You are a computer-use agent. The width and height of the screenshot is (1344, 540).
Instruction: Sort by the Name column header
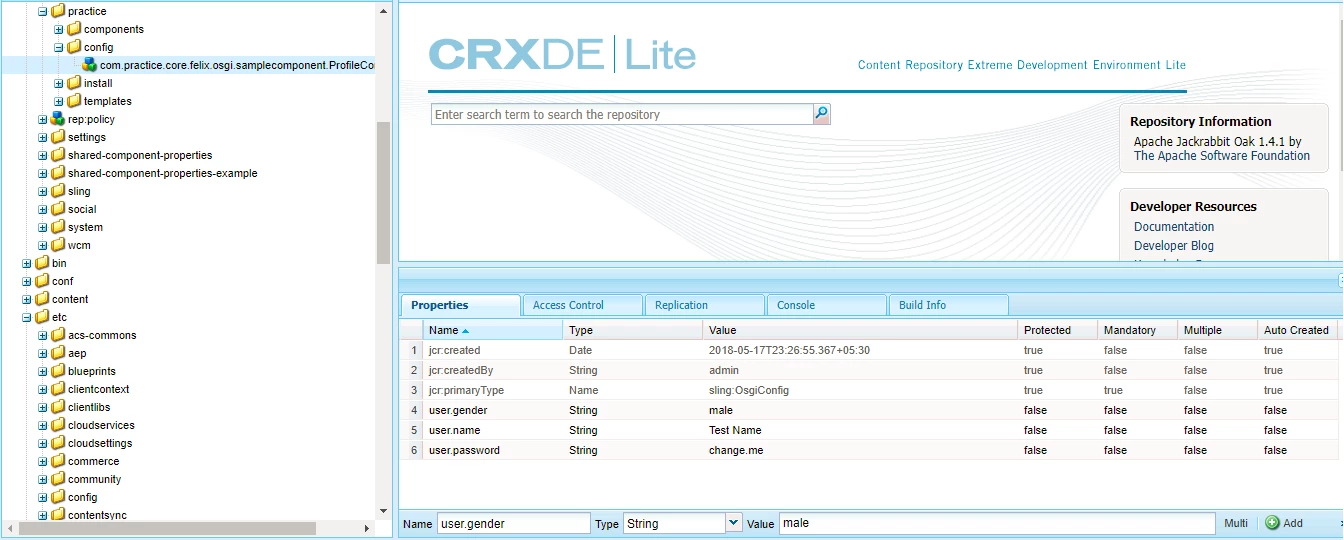(x=493, y=330)
